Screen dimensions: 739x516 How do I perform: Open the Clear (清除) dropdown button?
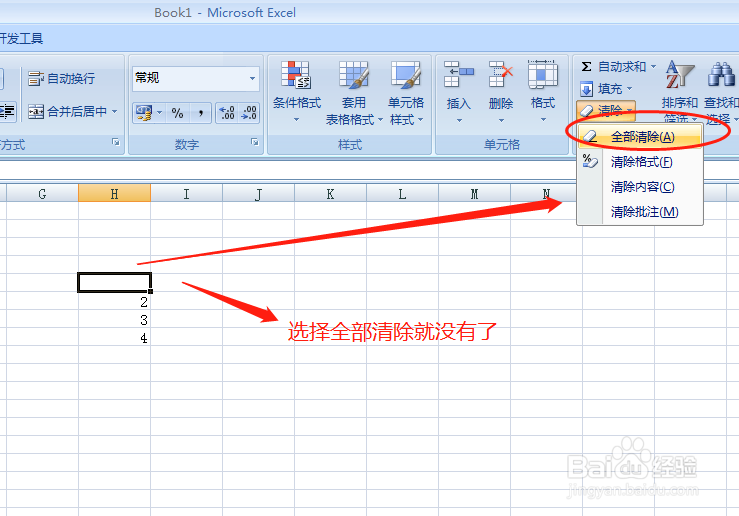pyautogui.click(x=606, y=111)
